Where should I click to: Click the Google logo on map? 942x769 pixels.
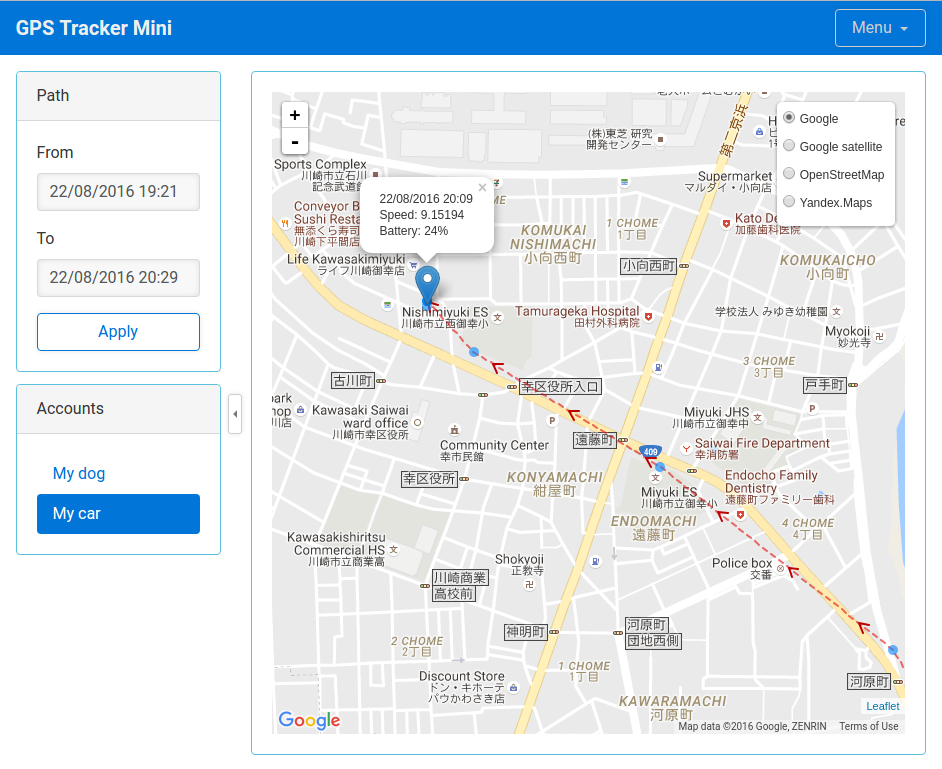309,720
